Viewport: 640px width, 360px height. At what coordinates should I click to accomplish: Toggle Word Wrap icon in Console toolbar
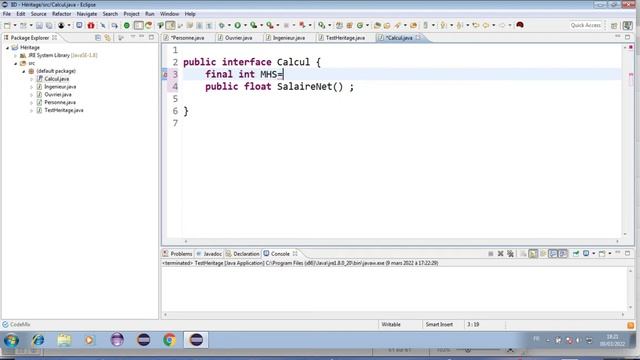543,253
